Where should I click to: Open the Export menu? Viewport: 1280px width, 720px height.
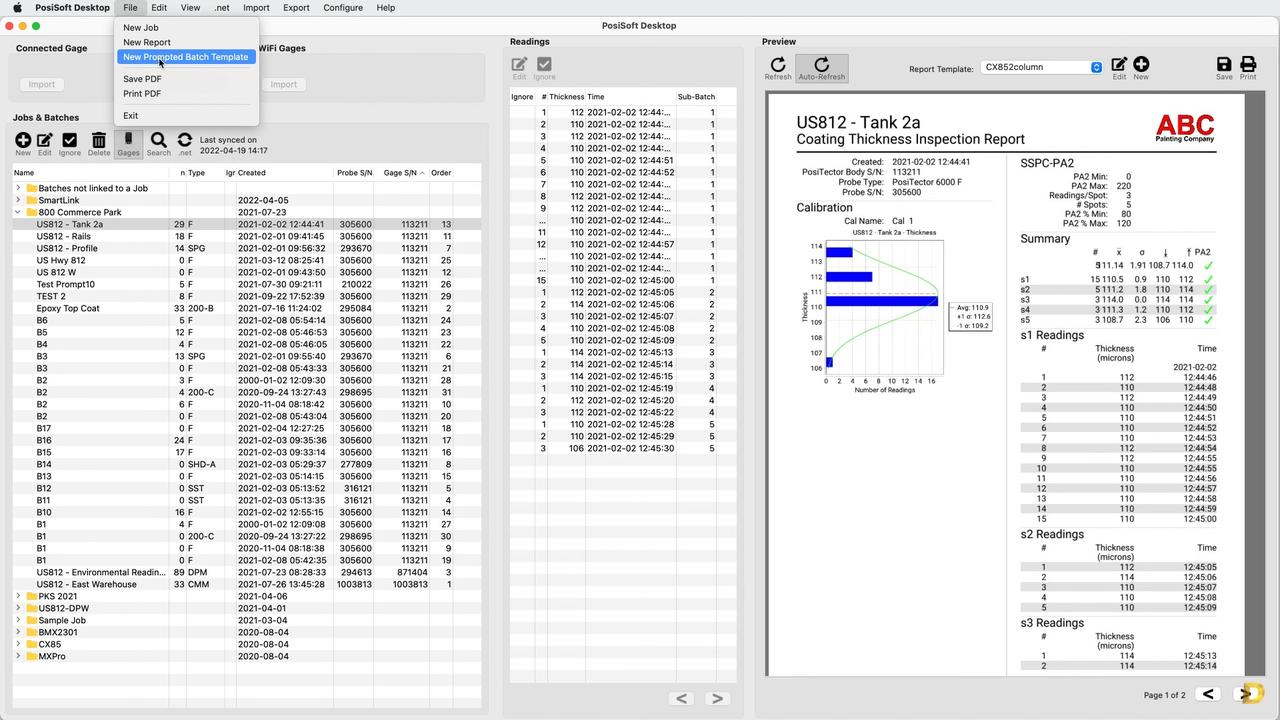tap(296, 7)
